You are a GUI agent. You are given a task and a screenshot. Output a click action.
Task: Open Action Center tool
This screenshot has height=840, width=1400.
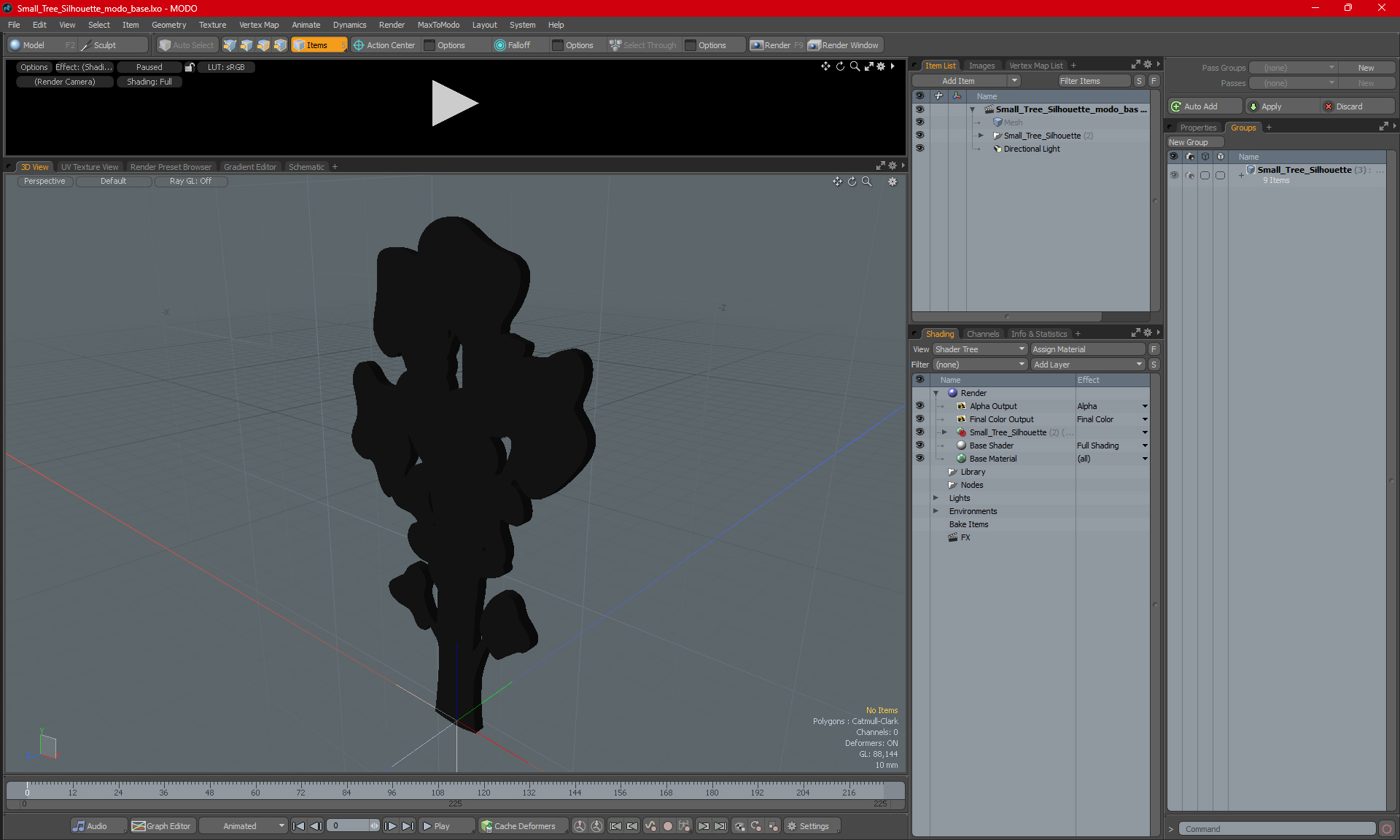tap(384, 45)
